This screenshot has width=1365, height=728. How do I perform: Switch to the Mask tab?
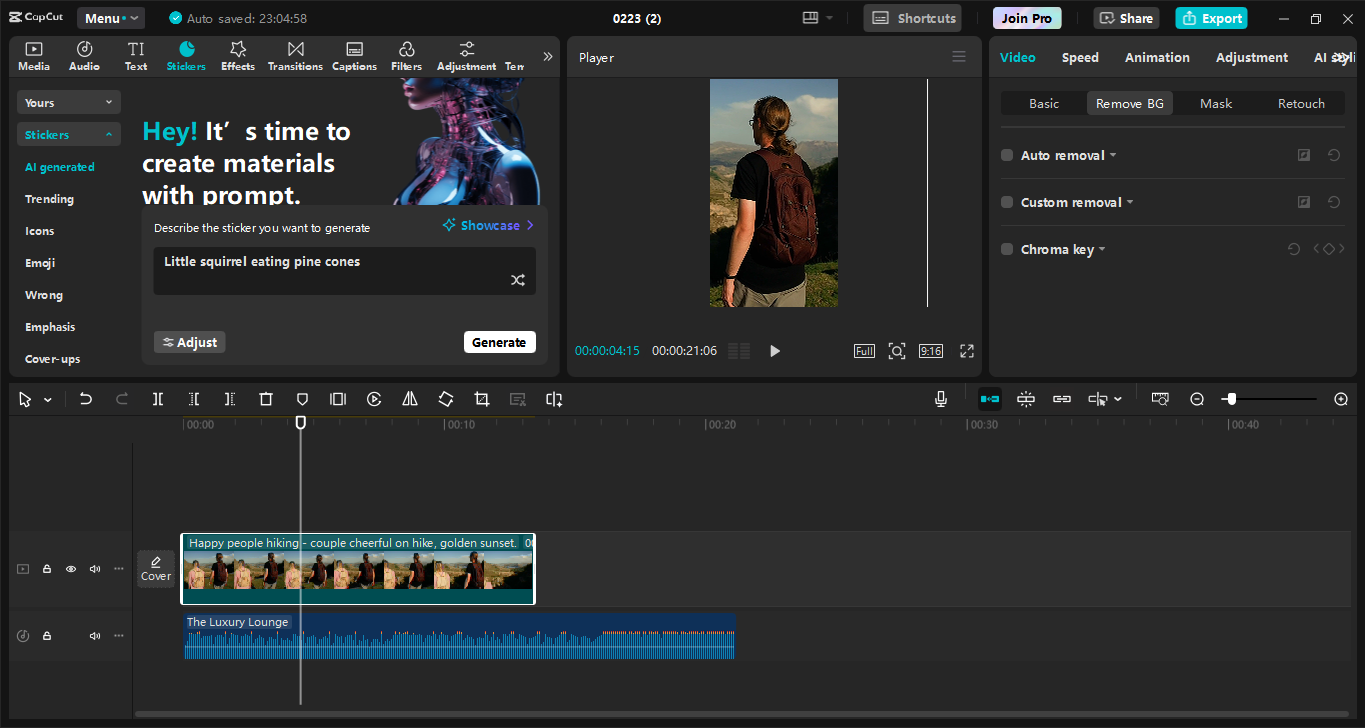[x=1215, y=102]
